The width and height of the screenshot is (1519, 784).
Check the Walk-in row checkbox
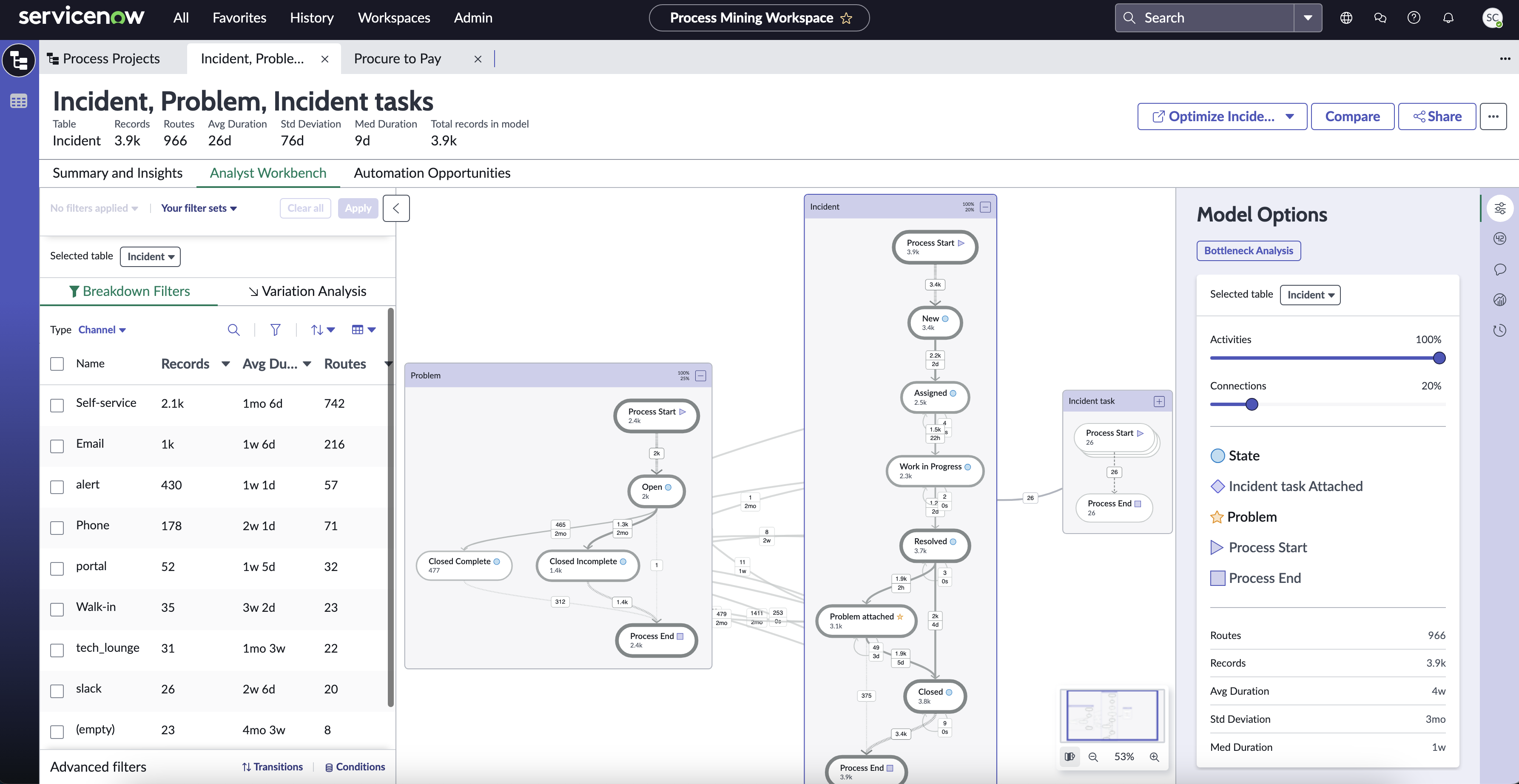tap(57, 609)
